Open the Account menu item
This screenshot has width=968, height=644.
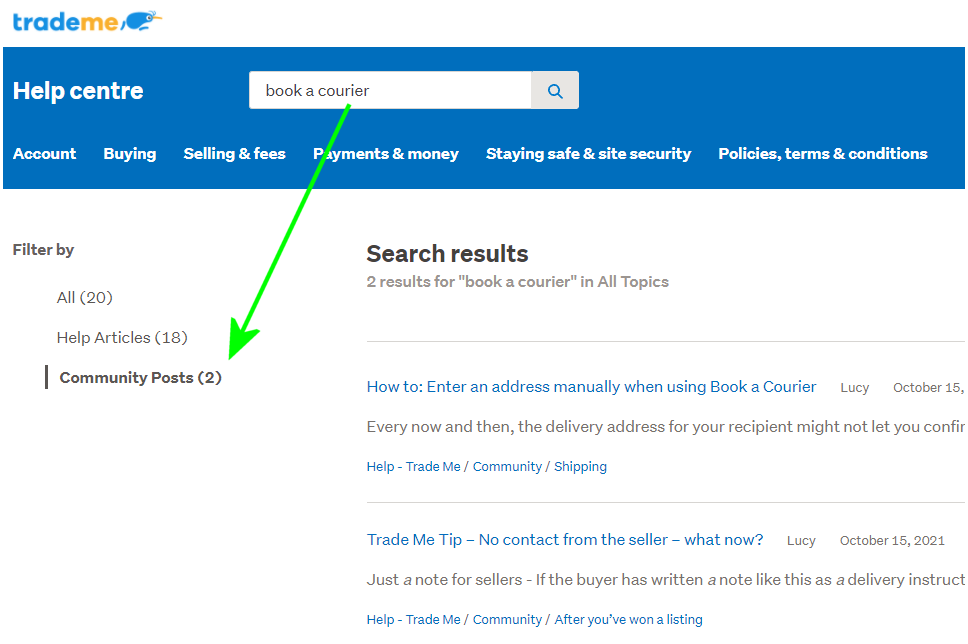pos(44,154)
